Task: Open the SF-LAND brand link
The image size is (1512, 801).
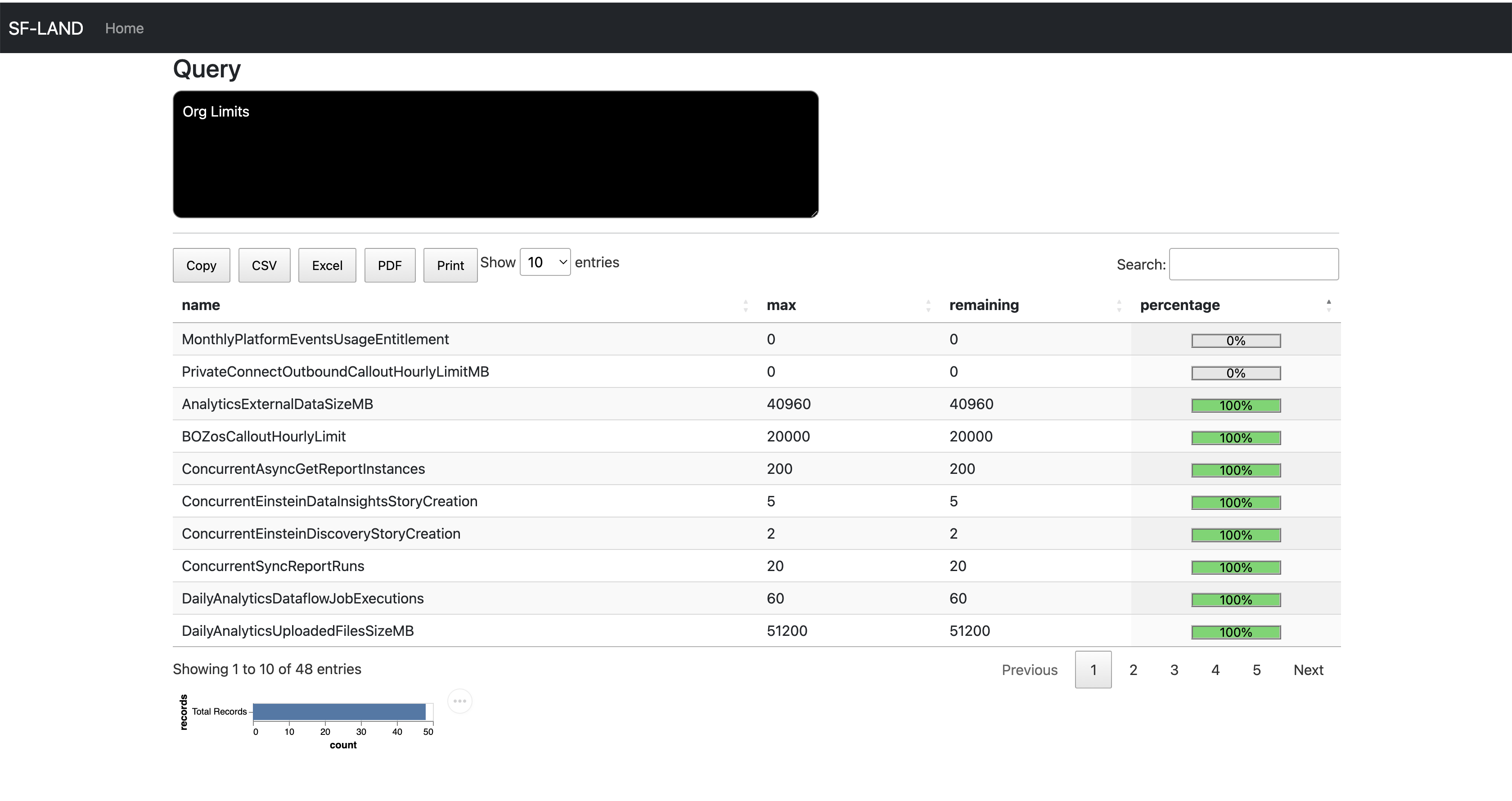Action: tap(46, 28)
